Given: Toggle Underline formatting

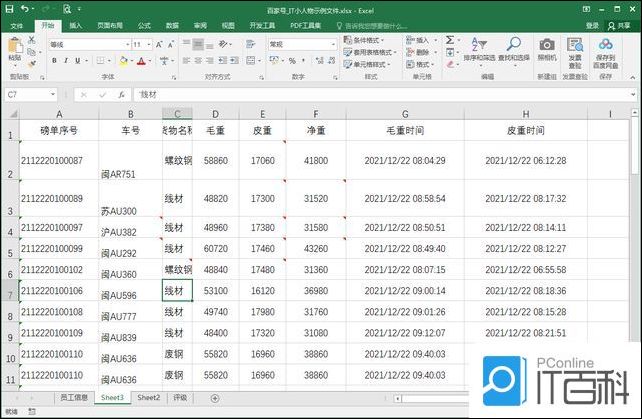Looking at the screenshot, I should [x=77, y=61].
